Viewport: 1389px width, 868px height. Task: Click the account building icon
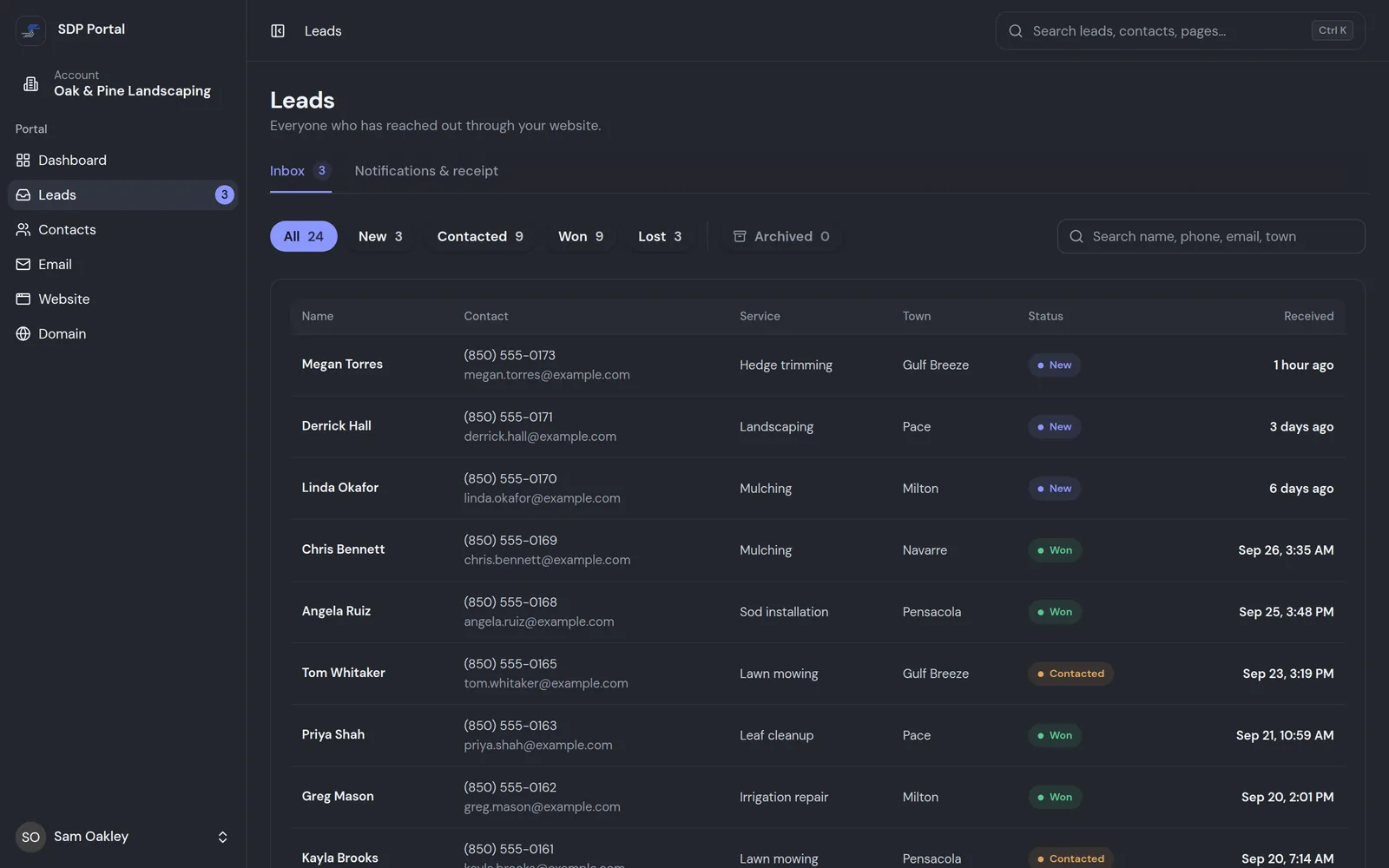[31, 84]
